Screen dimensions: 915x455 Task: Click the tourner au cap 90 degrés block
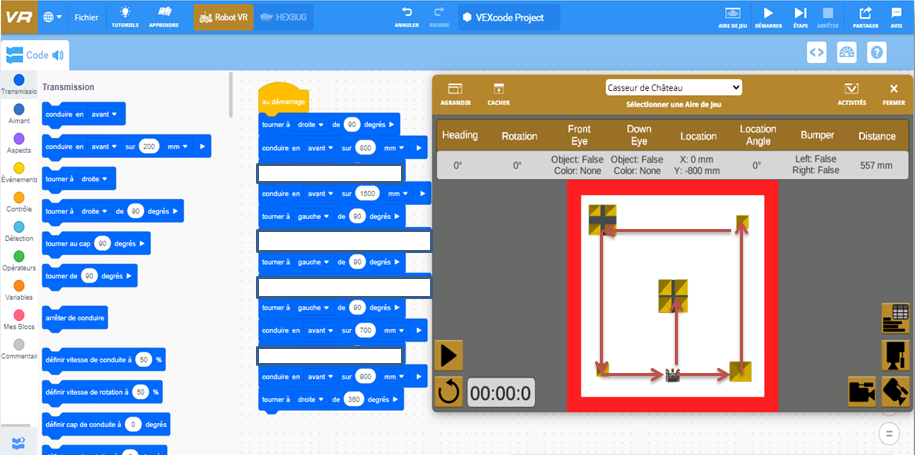pyautogui.click(x=96, y=243)
